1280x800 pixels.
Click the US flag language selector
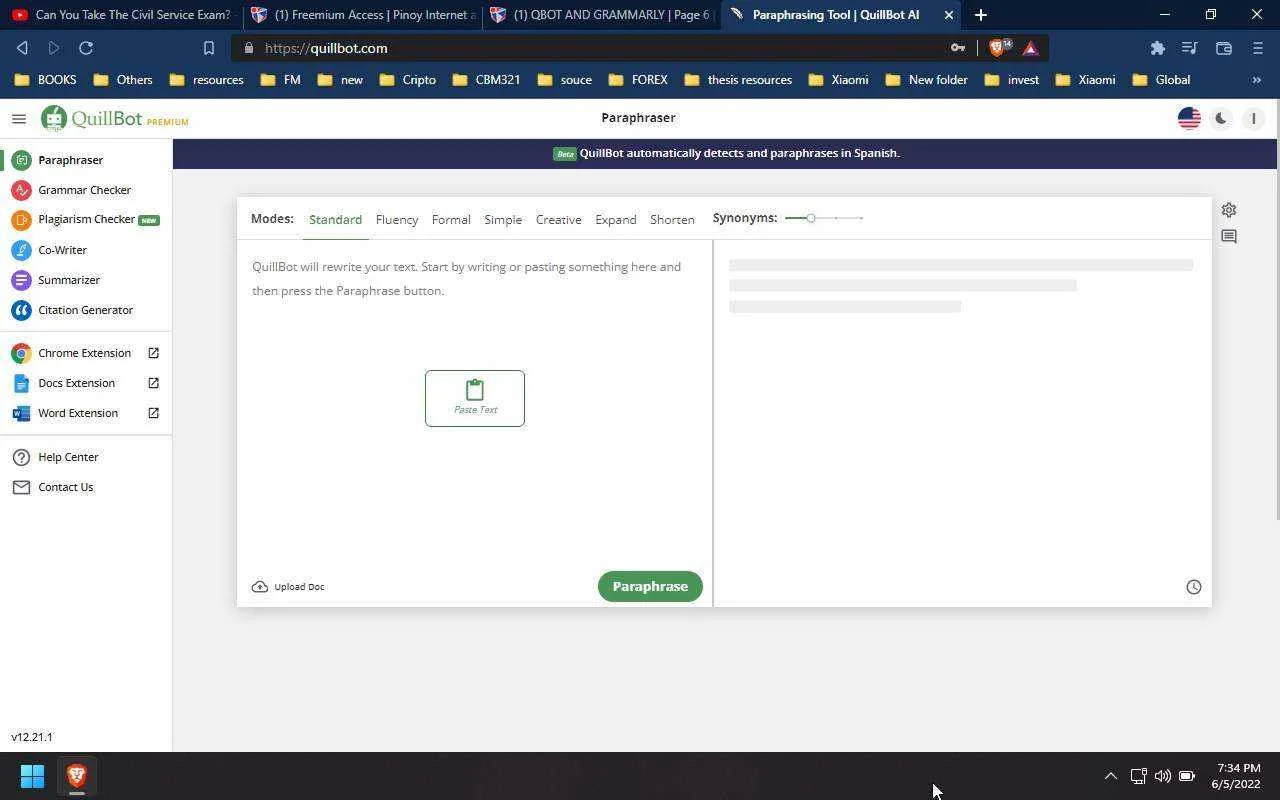click(x=1189, y=118)
